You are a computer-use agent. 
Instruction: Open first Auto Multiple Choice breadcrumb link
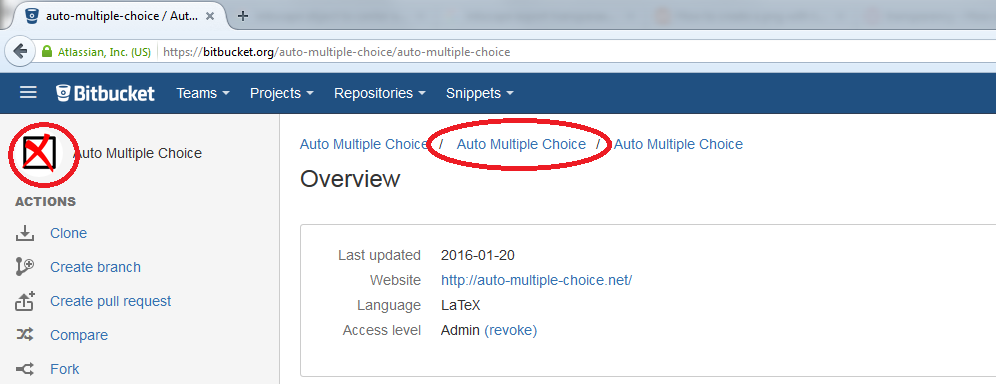(364, 144)
